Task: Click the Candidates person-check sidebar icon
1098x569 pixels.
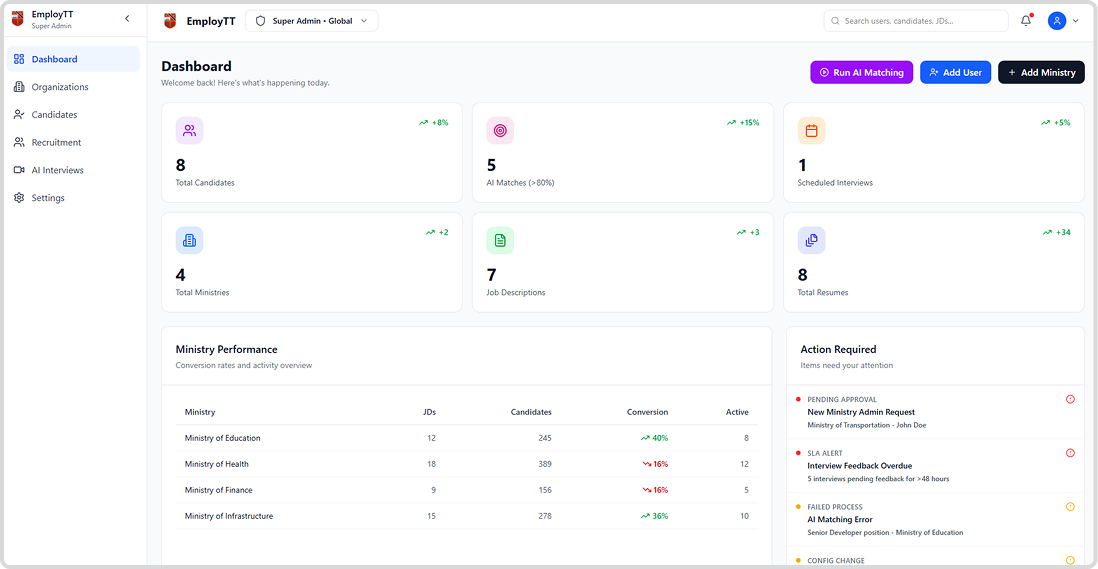Action: [x=19, y=115]
